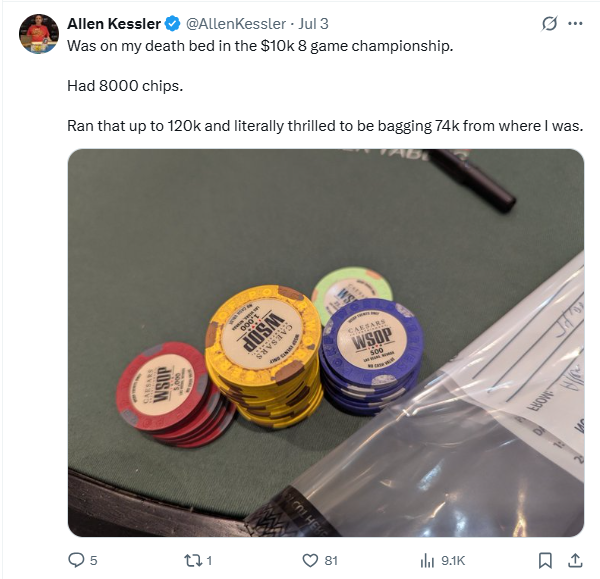This screenshot has width=600, height=579.
Task: Open the Grok slash-circle icon
Action: [x=549, y=24]
